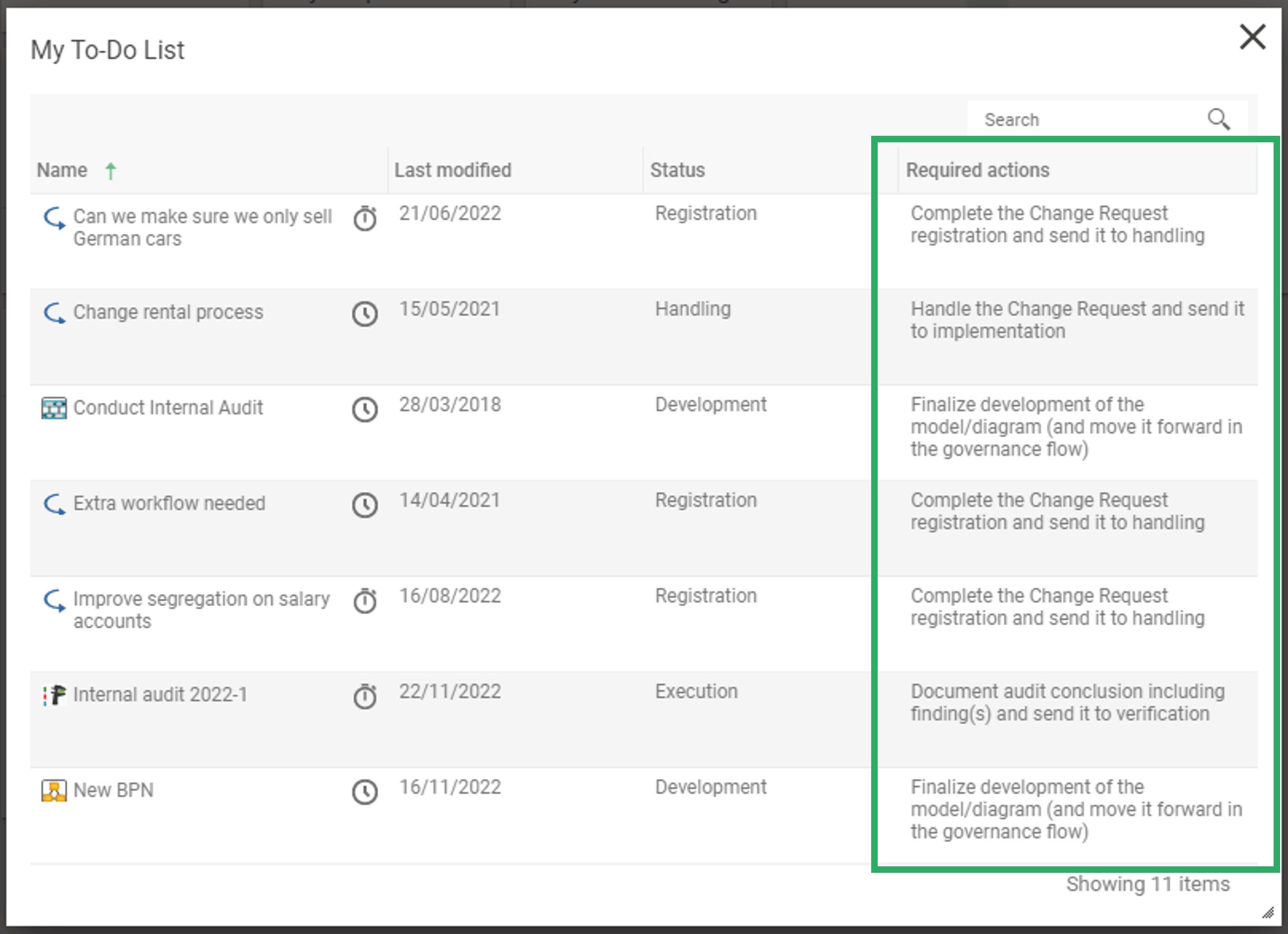Sort by Required actions column header
This screenshot has width=1288, height=934.
tap(977, 170)
